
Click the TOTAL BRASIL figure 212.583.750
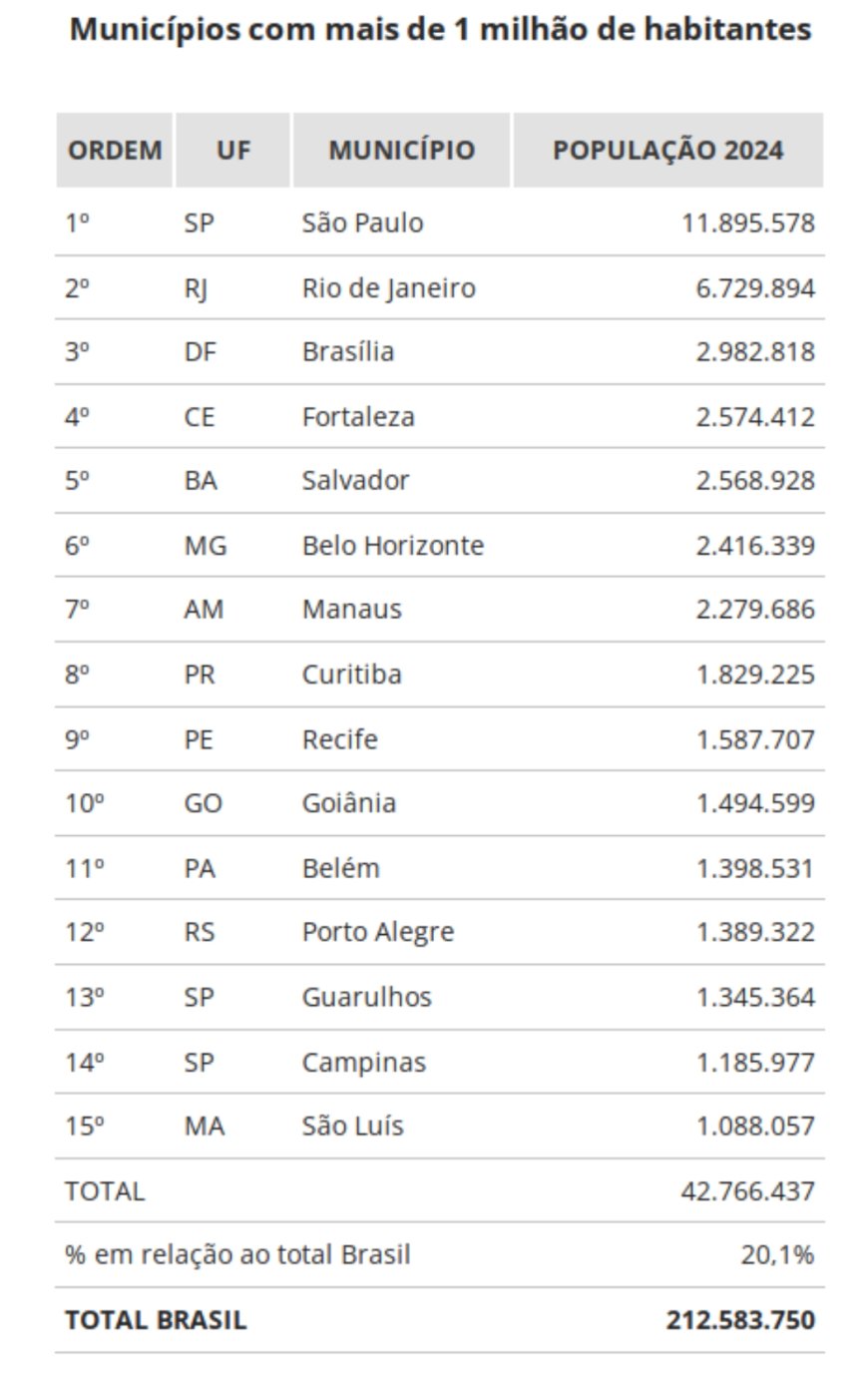[x=740, y=1320]
